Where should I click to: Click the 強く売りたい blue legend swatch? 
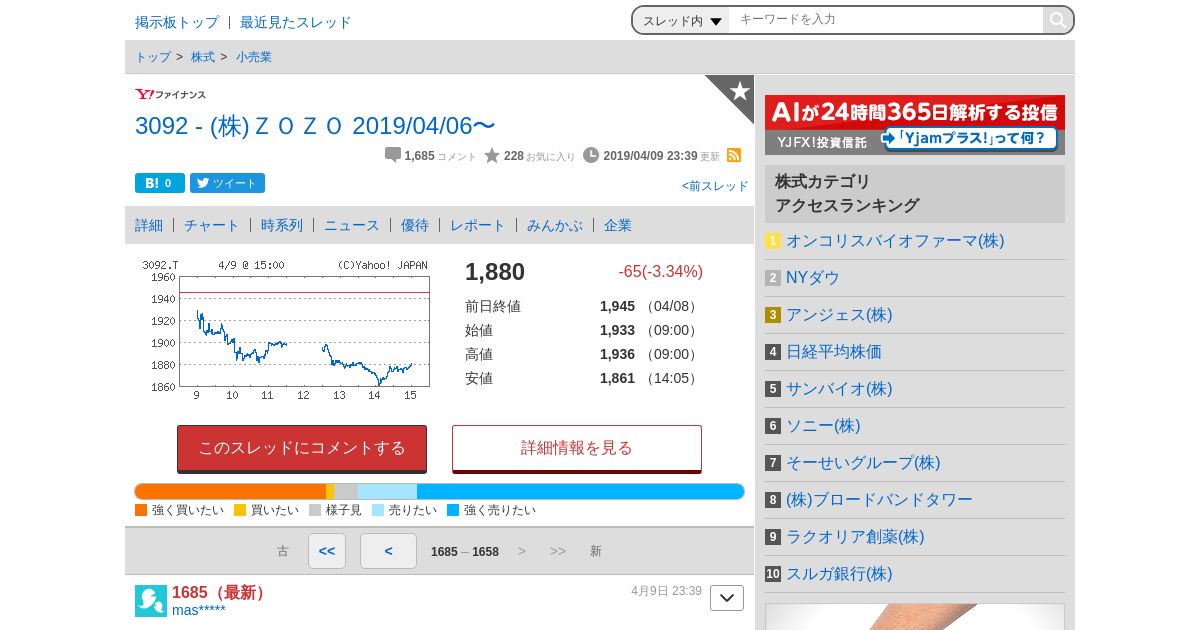(453, 510)
